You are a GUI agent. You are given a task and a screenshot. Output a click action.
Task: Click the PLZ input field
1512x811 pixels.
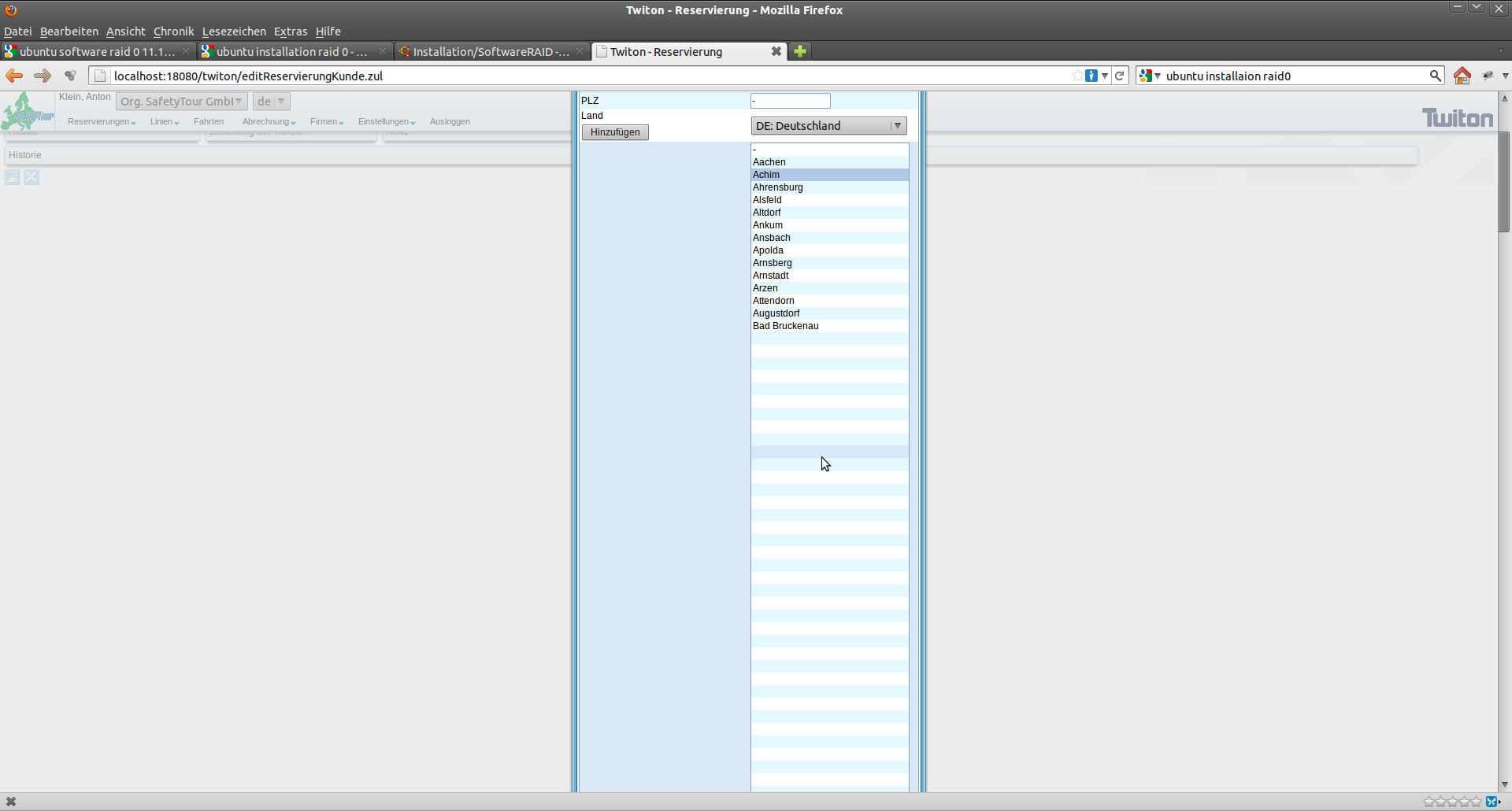pos(791,101)
